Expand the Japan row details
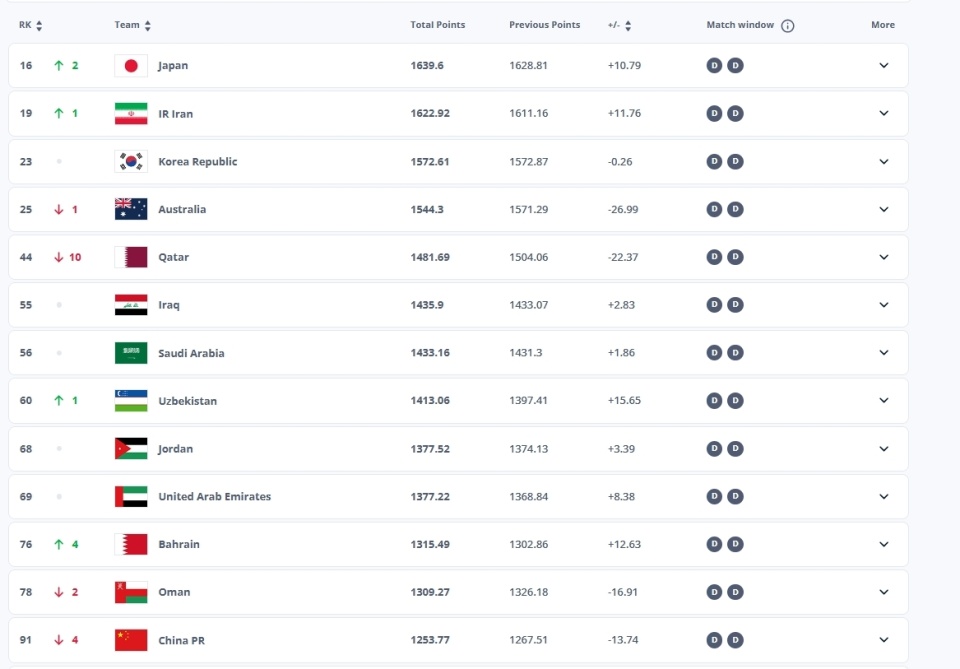This screenshot has width=960, height=669. [x=883, y=66]
